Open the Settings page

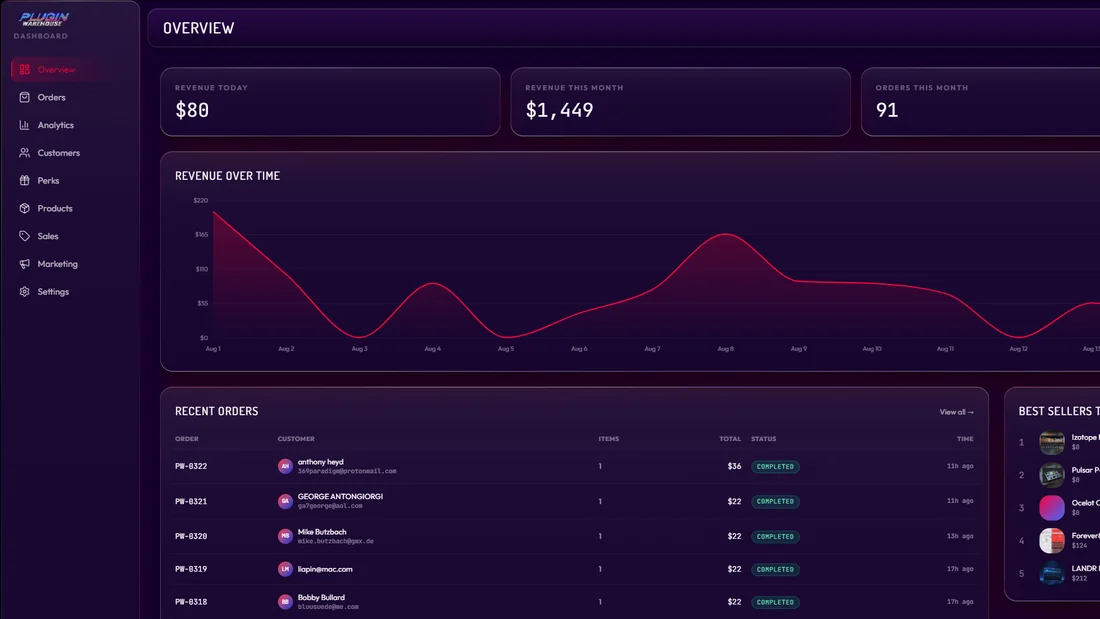tap(69, 291)
